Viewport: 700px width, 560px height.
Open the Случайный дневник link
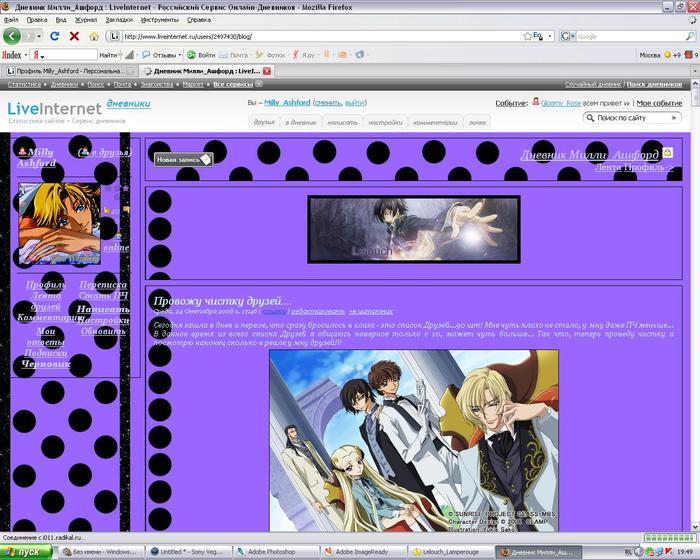593,84
